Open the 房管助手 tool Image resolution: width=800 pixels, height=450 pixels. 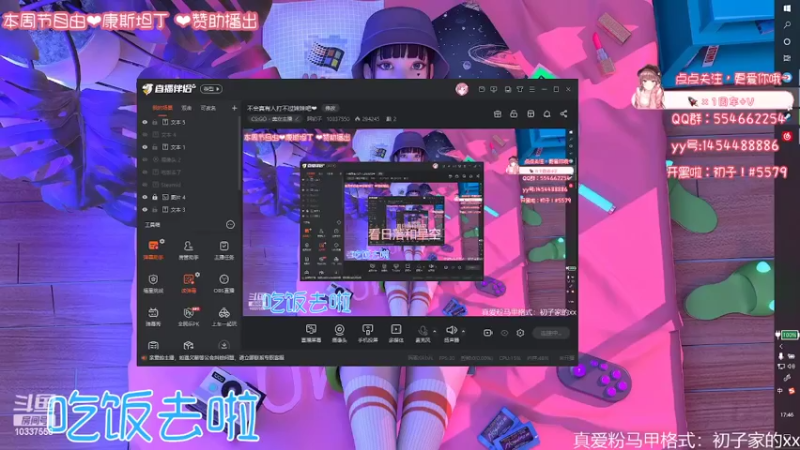[188, 250]
